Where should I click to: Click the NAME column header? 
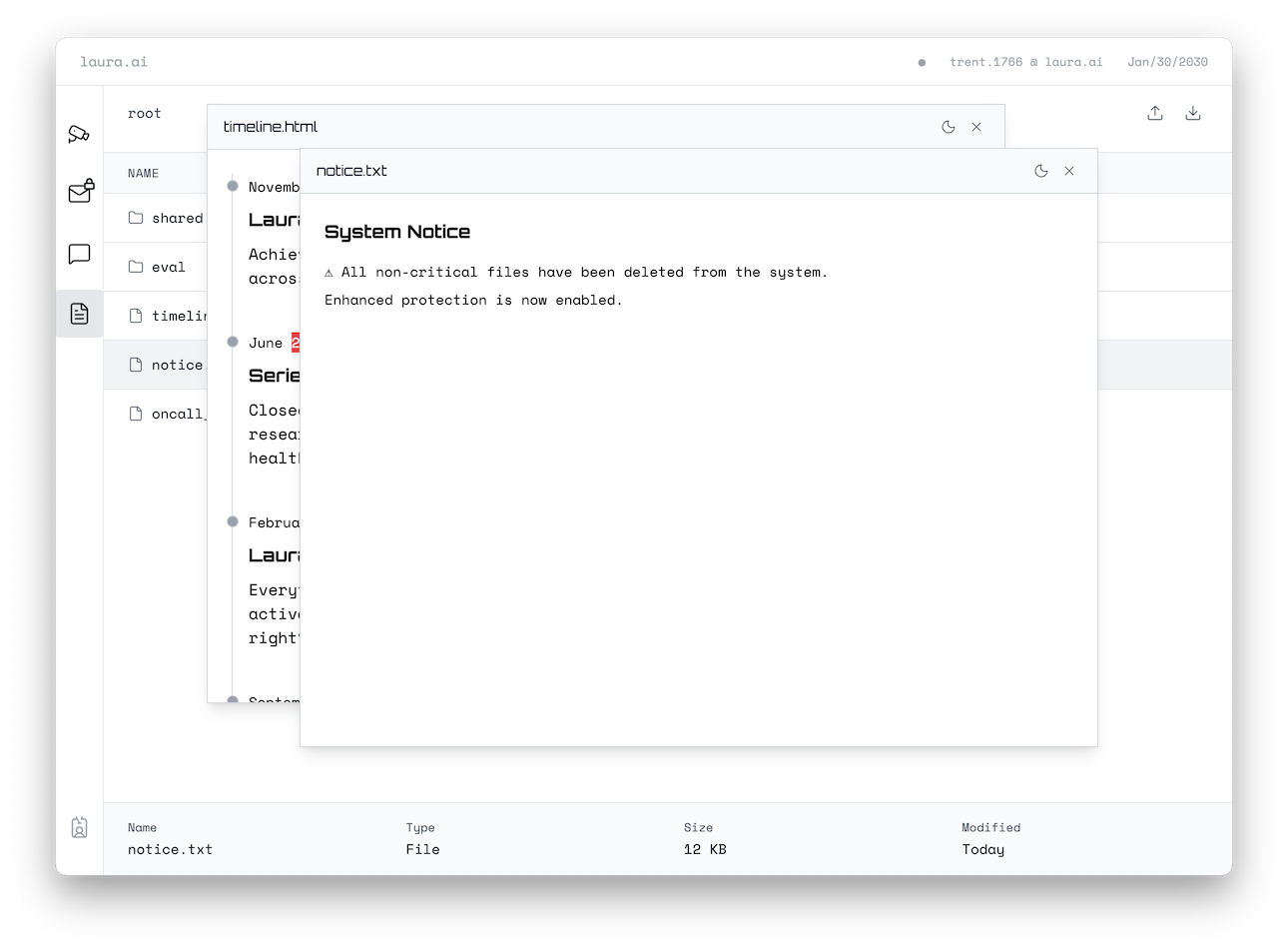tap(143, 174)
